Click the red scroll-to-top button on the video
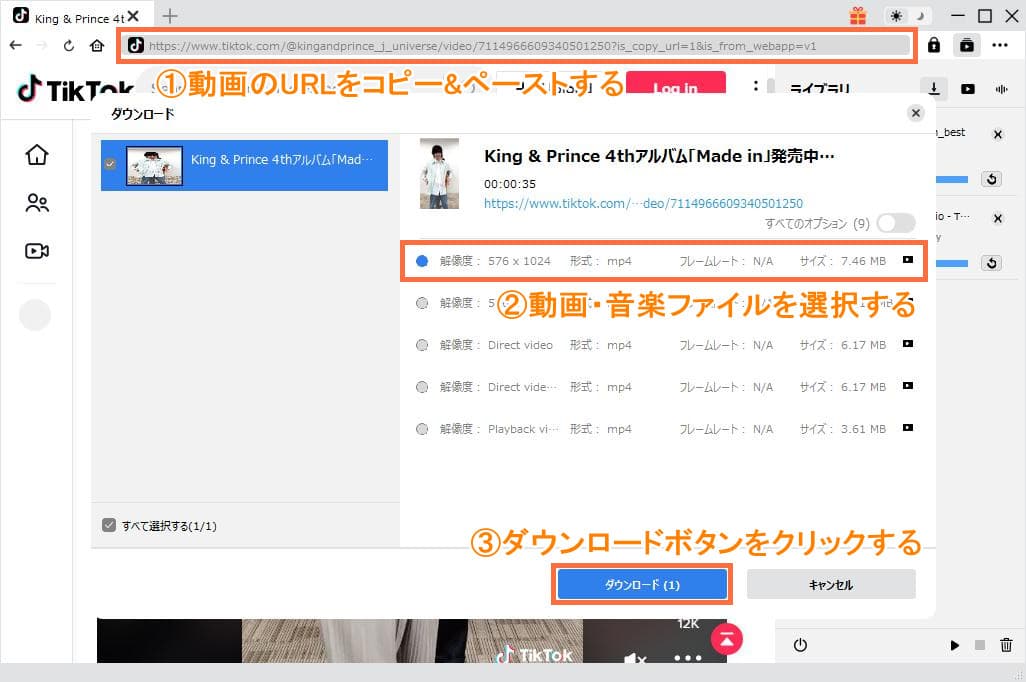The height and width of the screenshot is (682, 1026). click(x=726, y=640)
